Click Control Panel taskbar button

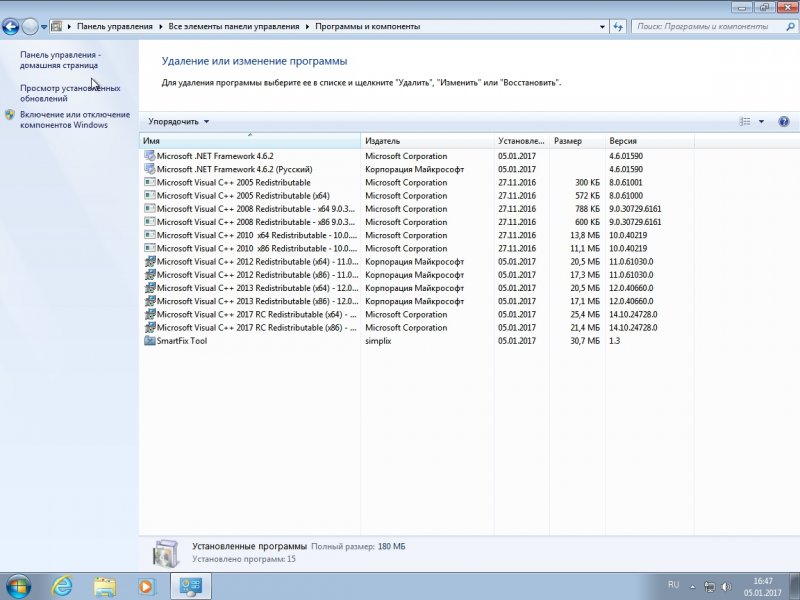[x=190, y=586]
